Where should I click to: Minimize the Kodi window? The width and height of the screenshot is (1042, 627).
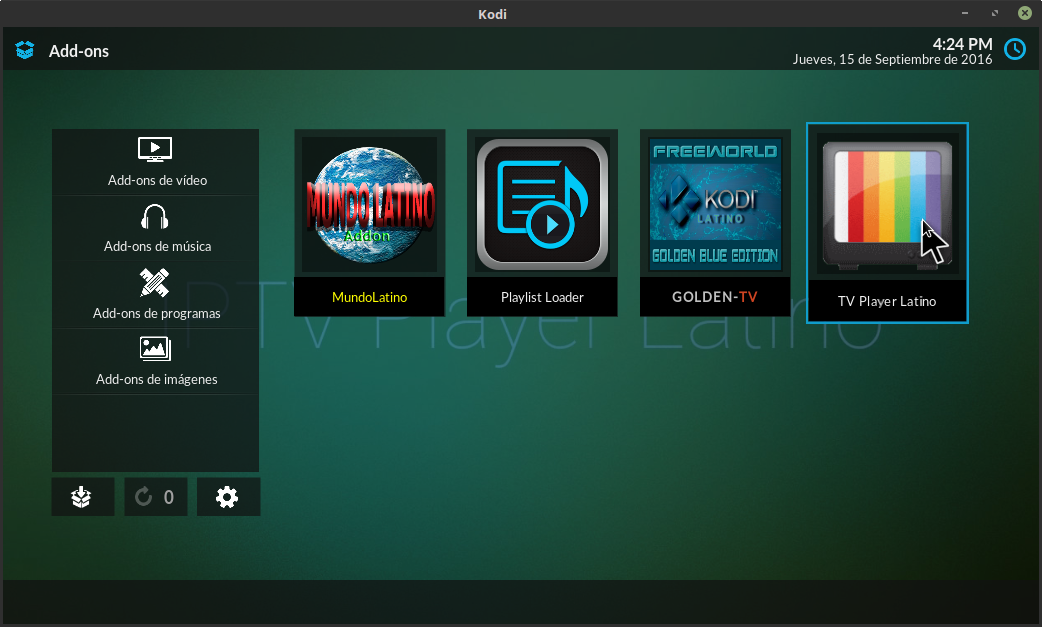965,13
